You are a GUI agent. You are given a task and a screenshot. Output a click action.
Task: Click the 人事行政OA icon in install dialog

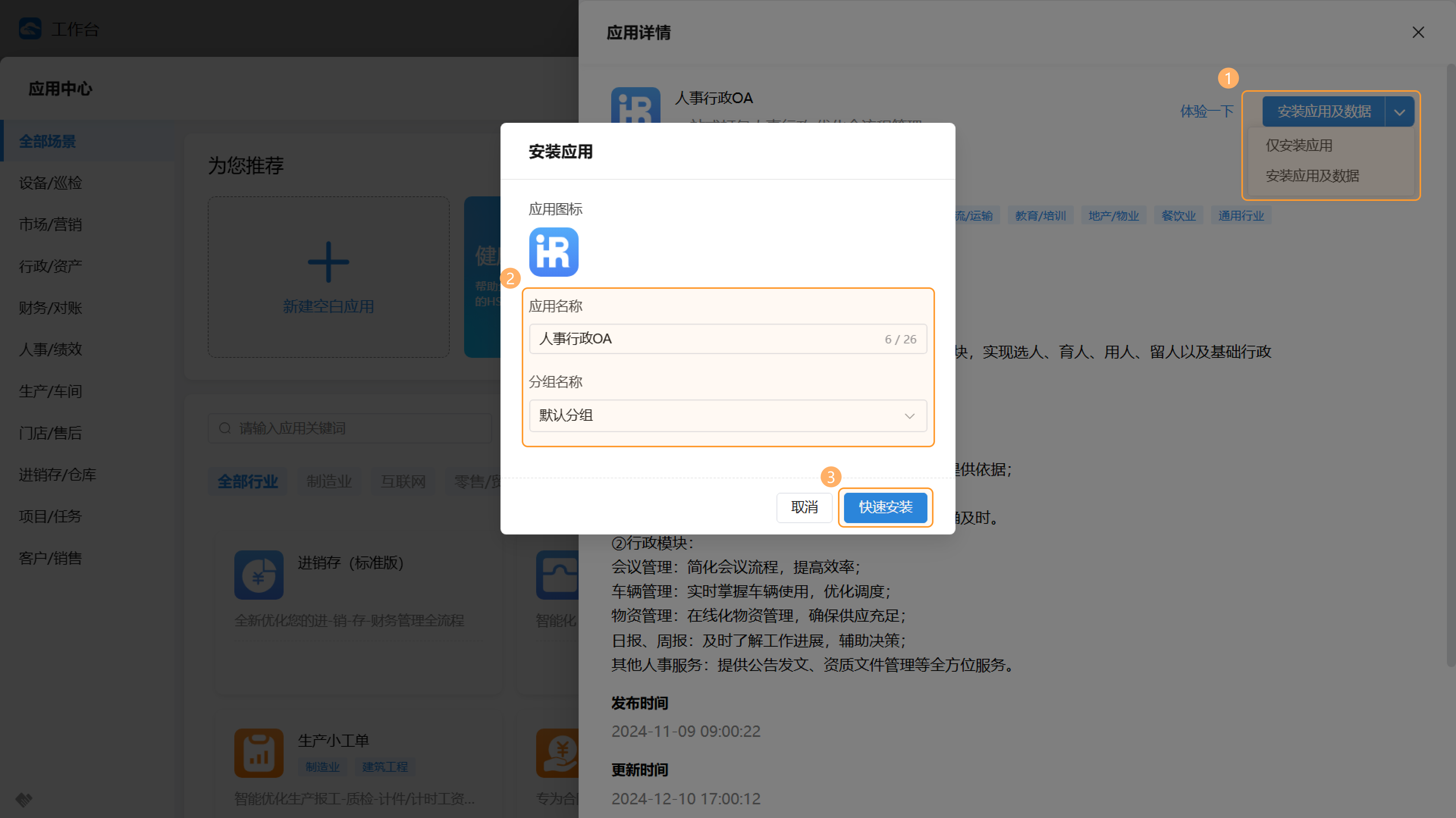tap(553, 252)
